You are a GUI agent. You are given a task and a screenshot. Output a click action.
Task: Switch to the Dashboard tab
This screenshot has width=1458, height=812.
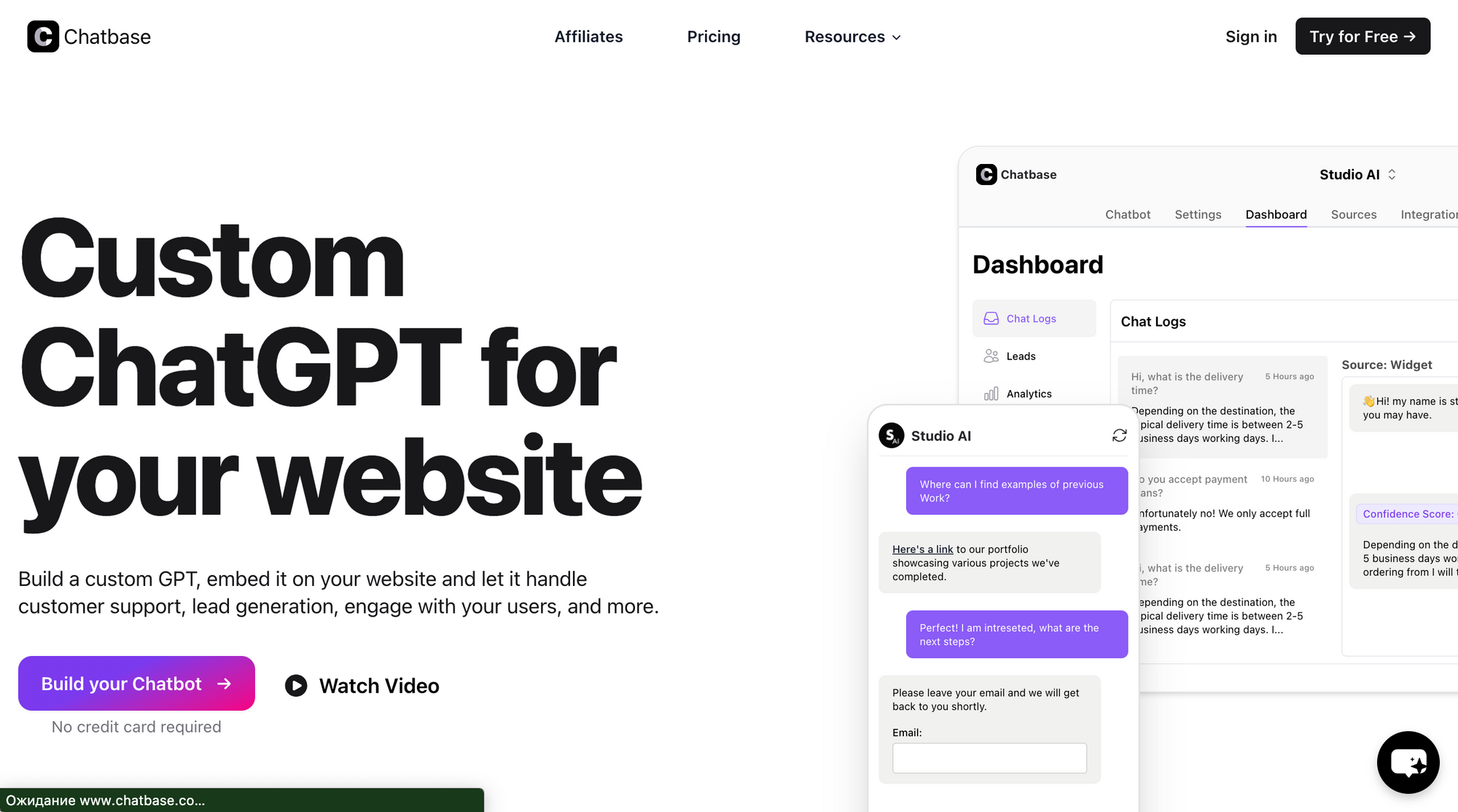(x=1276, y=215)
